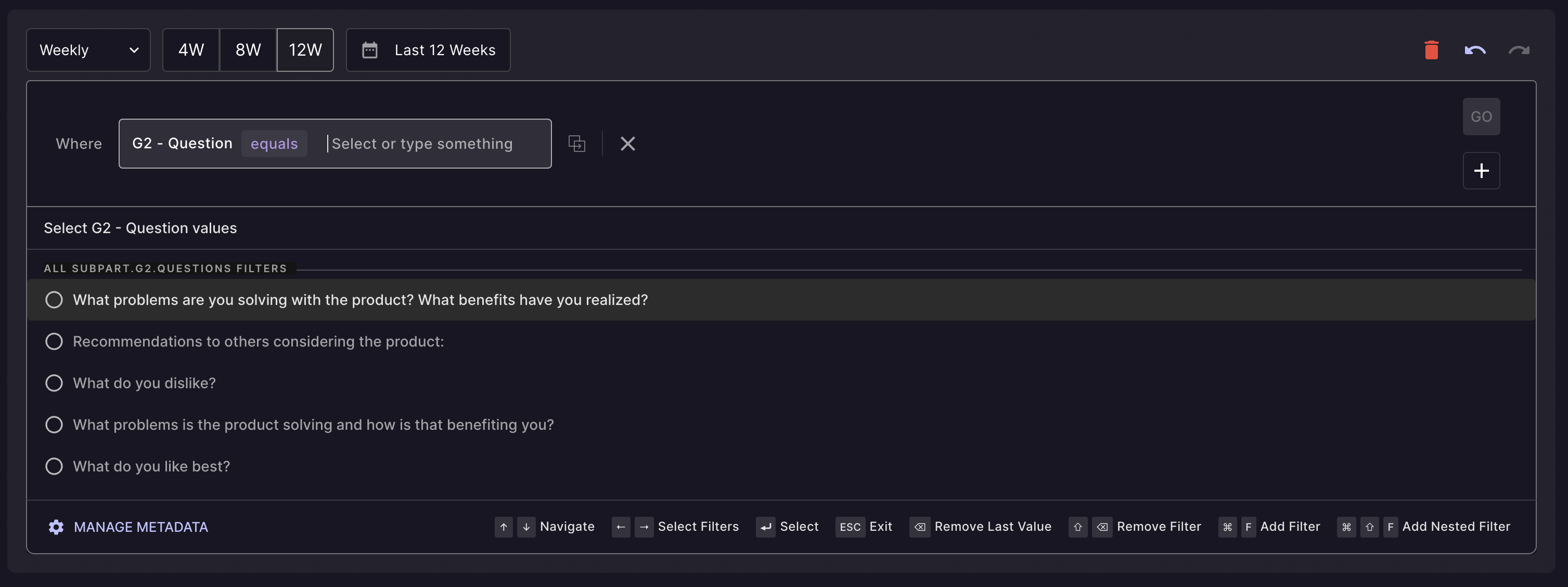Click the red trash delete icon
Screen dimensions: 1568x587
point(1431,50)
